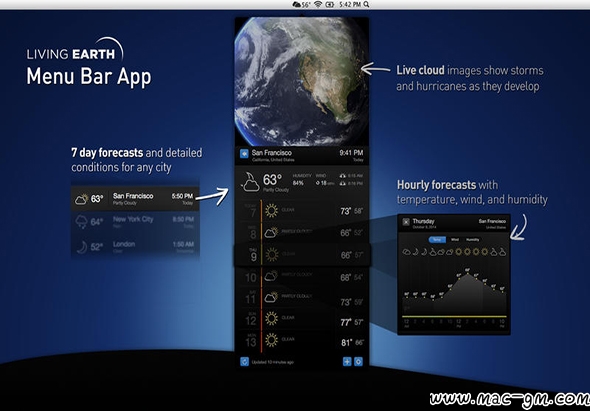Click the first cloud icon in hourly row
This screenshot has width=590, height=411.
click(x=406, y=252)
